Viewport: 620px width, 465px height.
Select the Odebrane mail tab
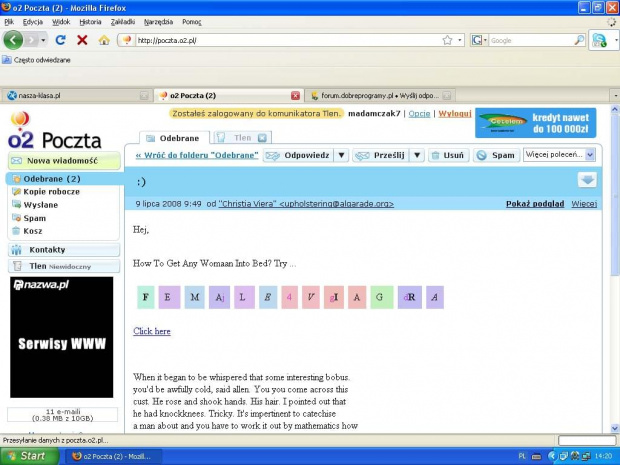pos(174,138)
